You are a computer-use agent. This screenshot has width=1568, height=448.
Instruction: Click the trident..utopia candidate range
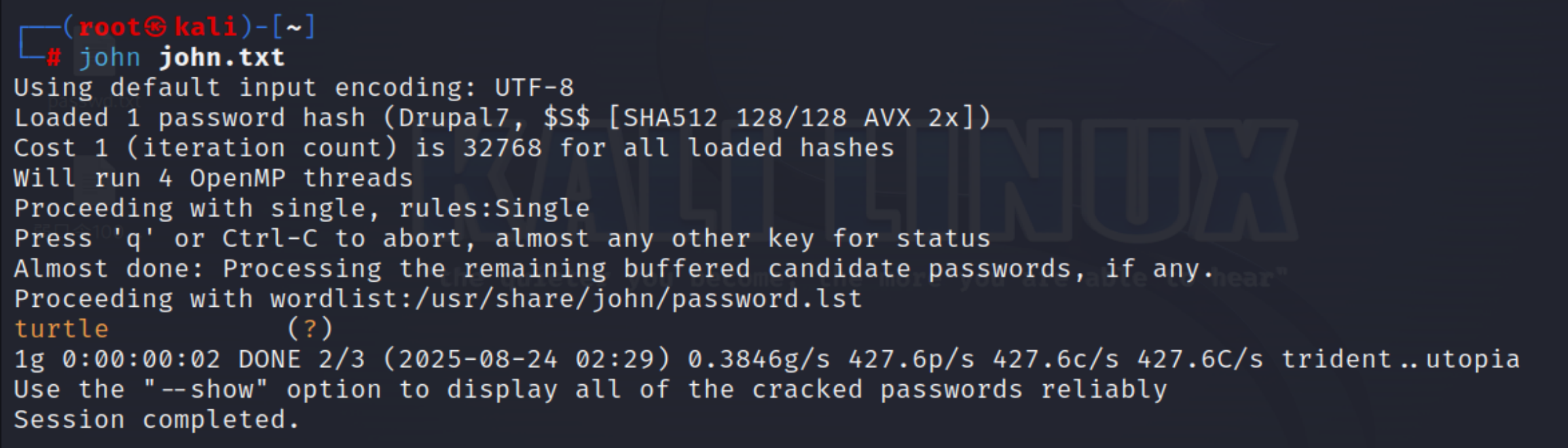[1400, 359]
